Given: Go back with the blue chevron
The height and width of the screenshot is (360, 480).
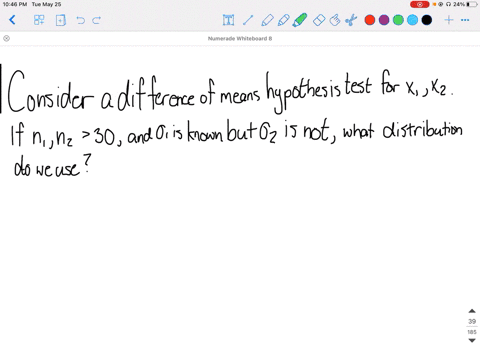Looking at the screenshot, I should 12,20.
